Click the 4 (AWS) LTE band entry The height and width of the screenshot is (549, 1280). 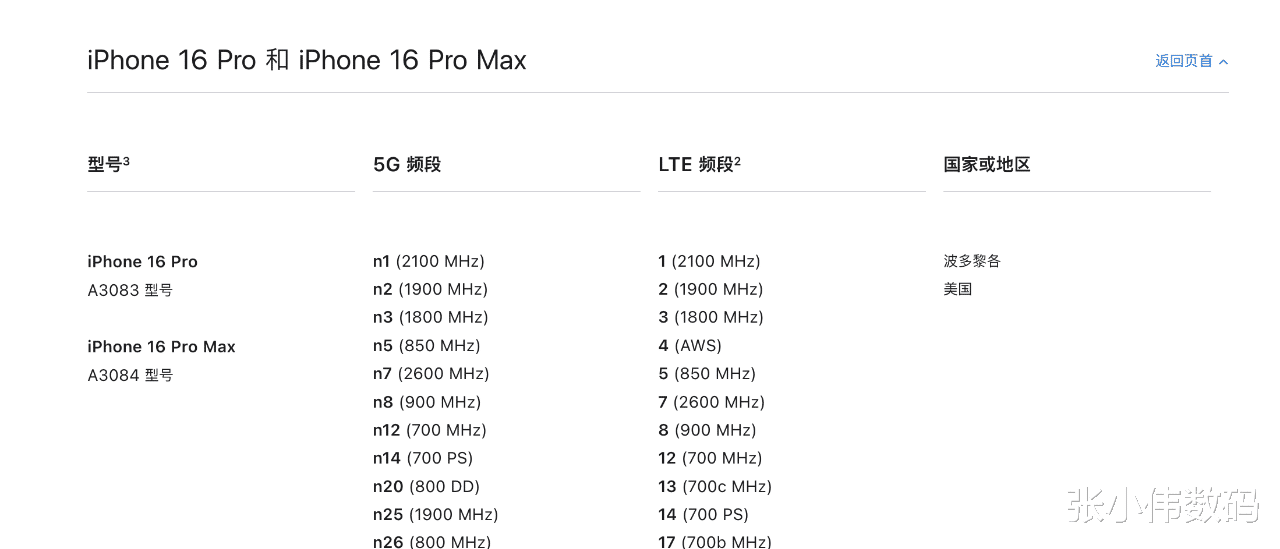pyautogui.click(x=689, y=345)
